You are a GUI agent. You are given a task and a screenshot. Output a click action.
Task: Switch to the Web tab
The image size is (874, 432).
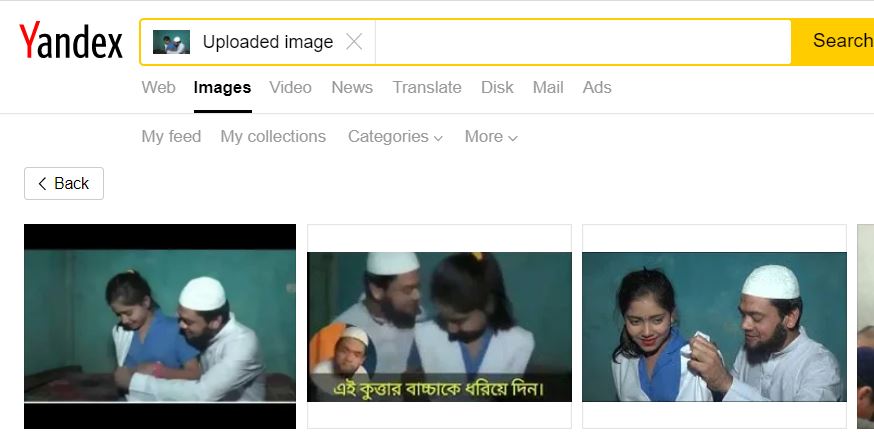click(158, 88)
